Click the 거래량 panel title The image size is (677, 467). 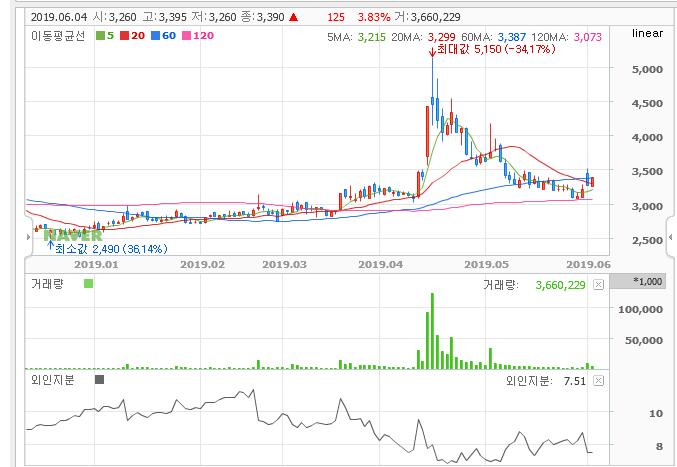[47, 284]
